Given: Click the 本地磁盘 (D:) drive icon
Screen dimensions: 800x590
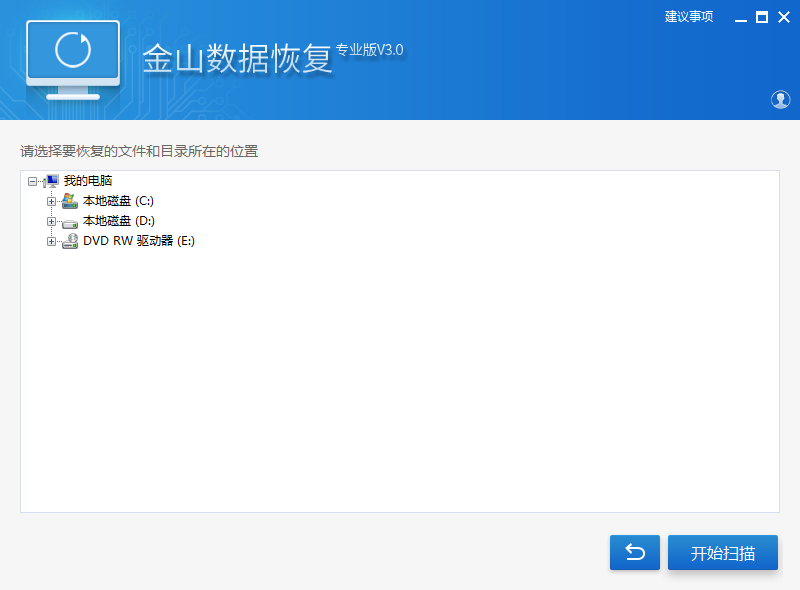Looking at the screenshot, I should [x=70, y=223].
